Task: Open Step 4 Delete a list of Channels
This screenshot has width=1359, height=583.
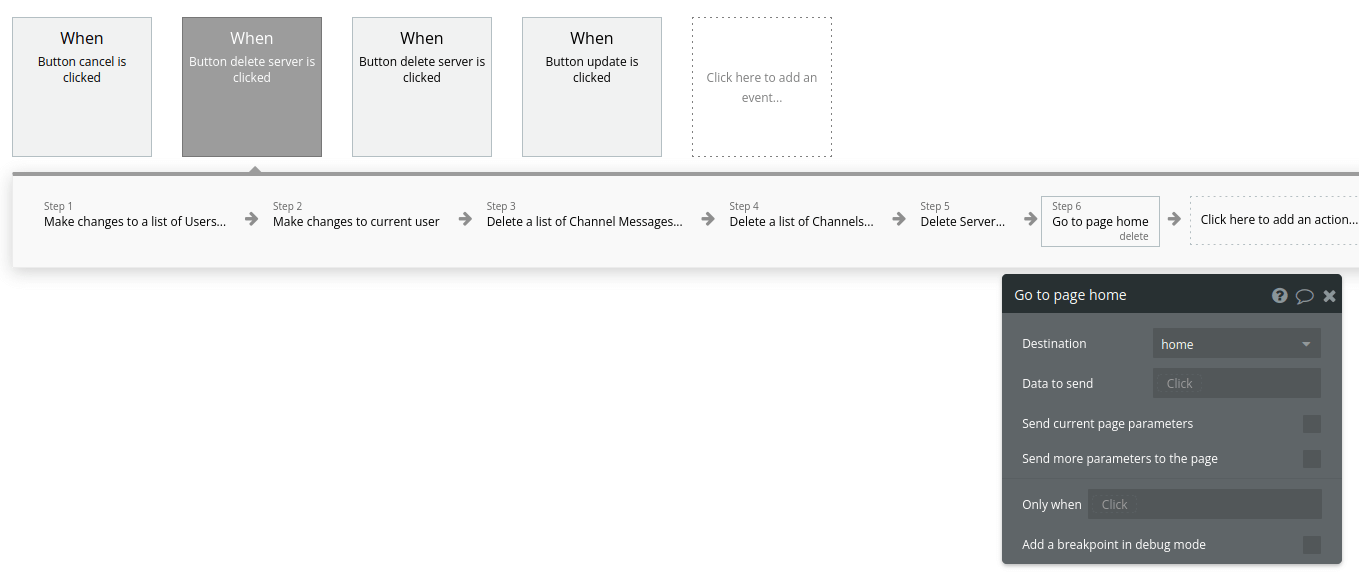Action: point(801,215)
